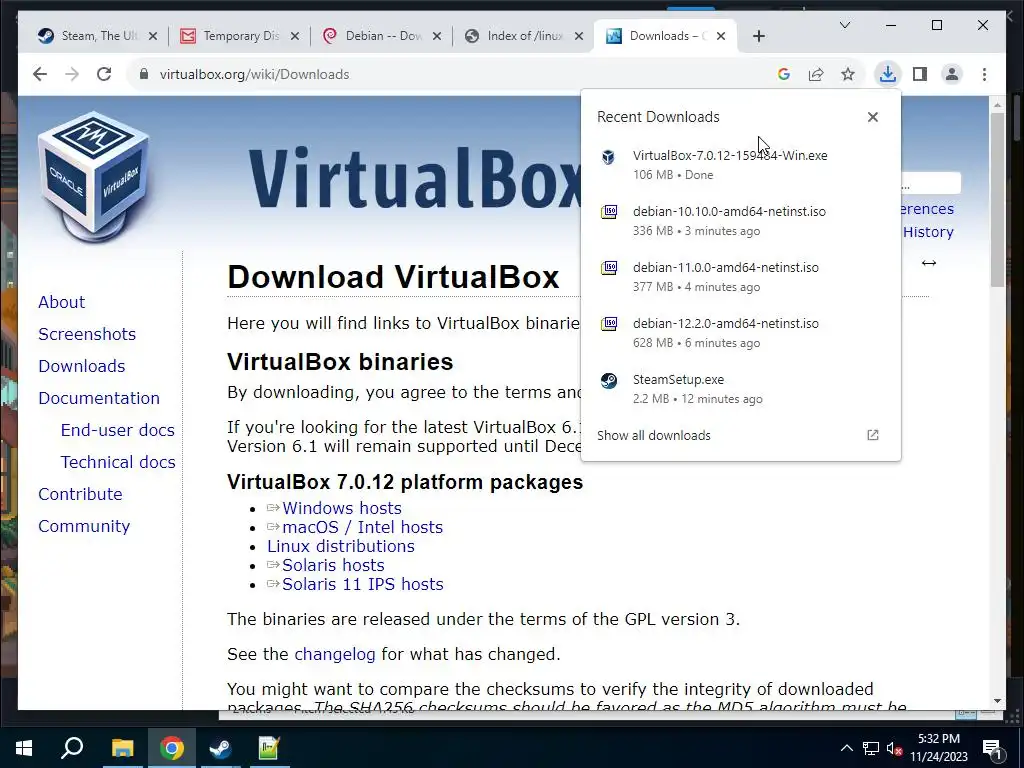Click the Solaris hosts link
Image resolution: width=1024 pixels, height=768 pixels.
coord(333,565)
